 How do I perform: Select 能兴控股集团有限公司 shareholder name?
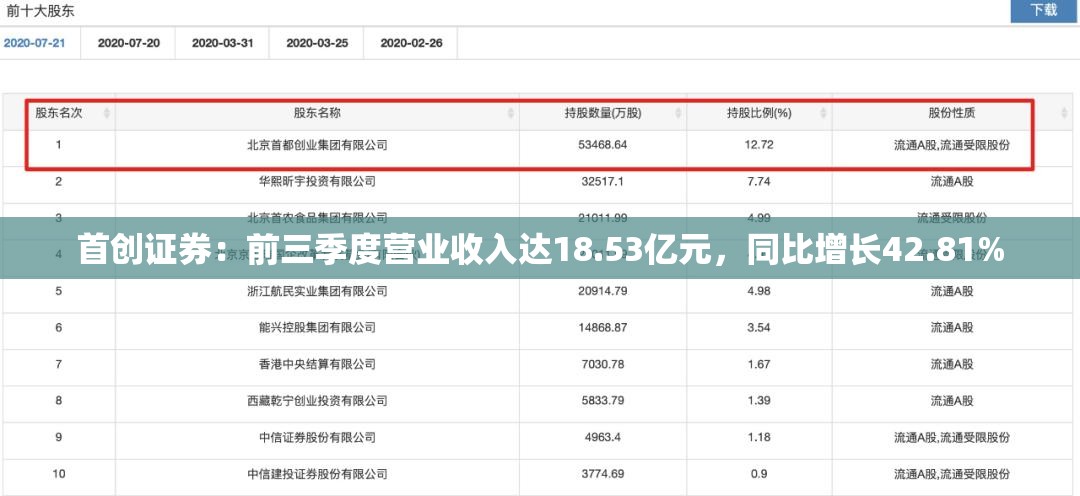(x=317, y=328)
